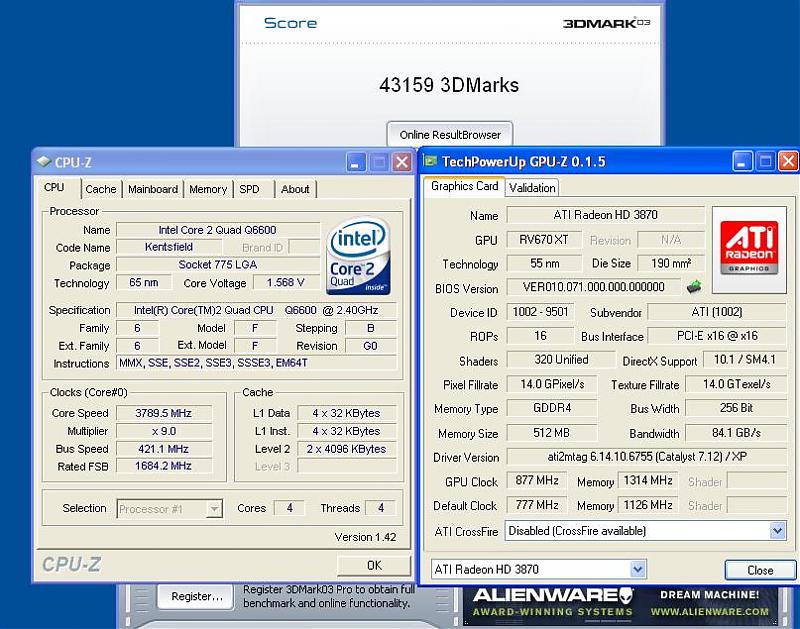Screen dimensions: 800x629
Task: Click the Memory Type value GDDR4
Action: pyautogui.click(x=552, y=408)
